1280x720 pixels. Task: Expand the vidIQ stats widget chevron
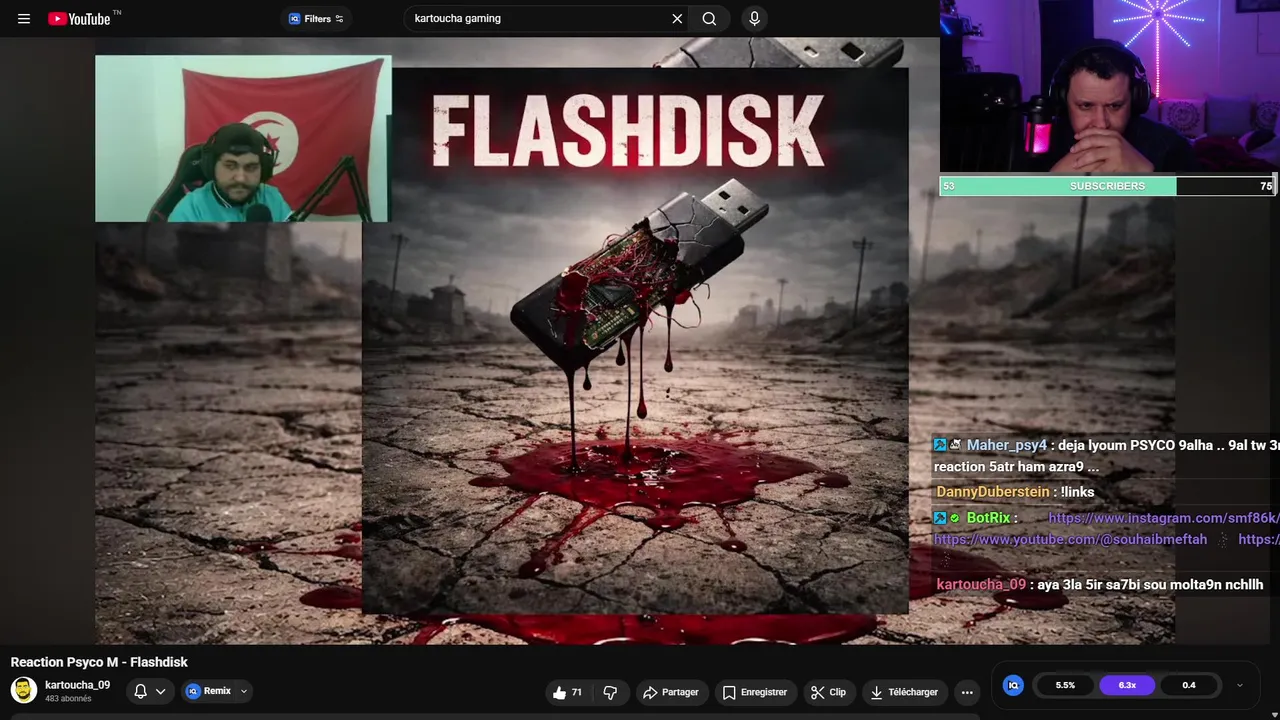[1240, 685]
